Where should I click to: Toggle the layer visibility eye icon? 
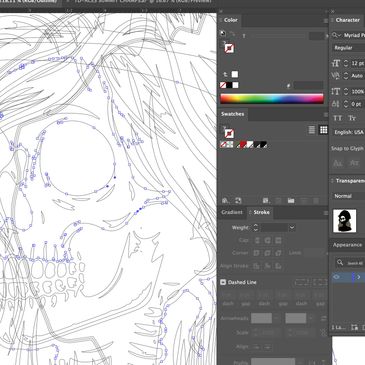pyautogui.click(x=336, y=277)
